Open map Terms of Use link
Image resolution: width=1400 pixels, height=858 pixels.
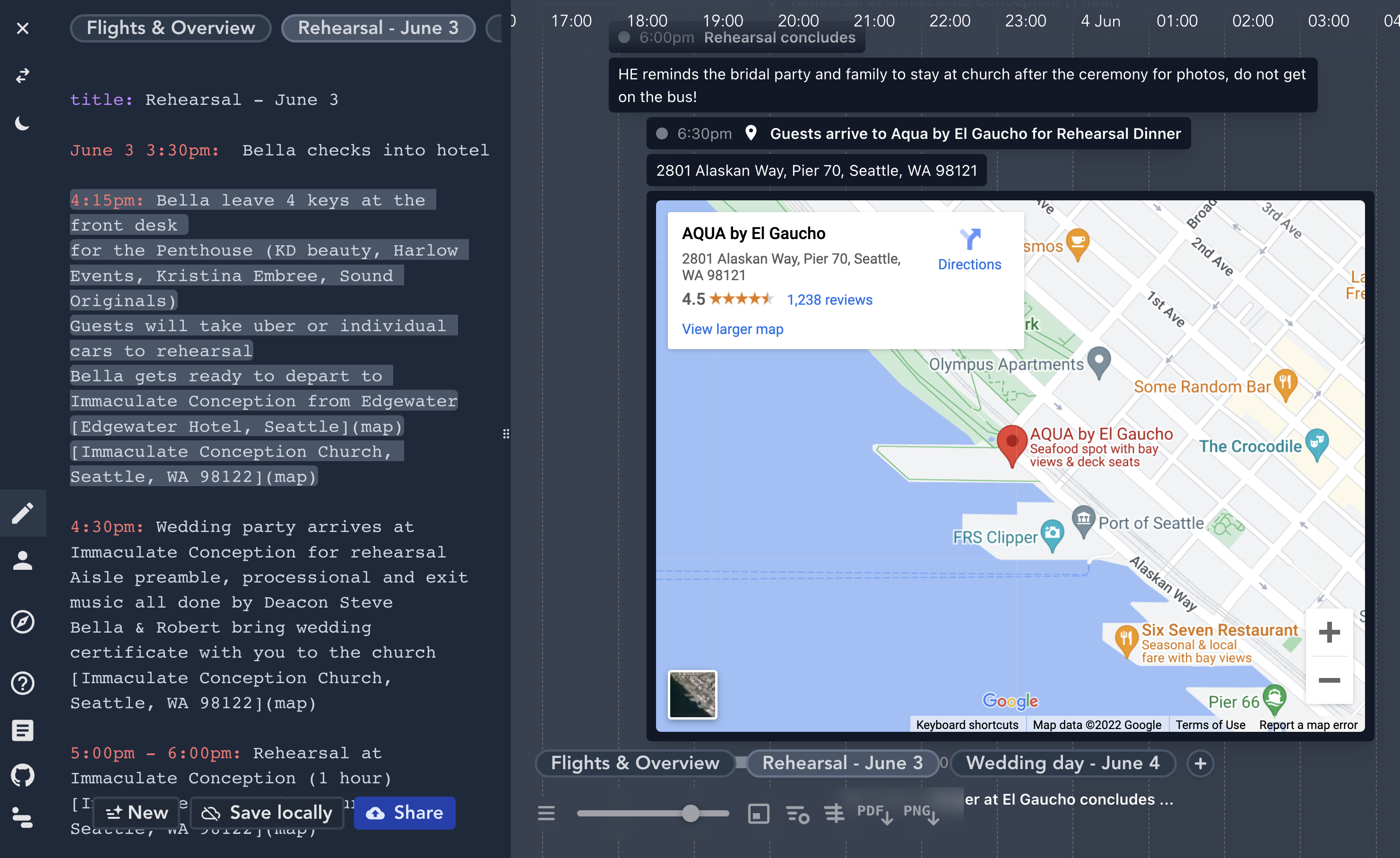1210,725
